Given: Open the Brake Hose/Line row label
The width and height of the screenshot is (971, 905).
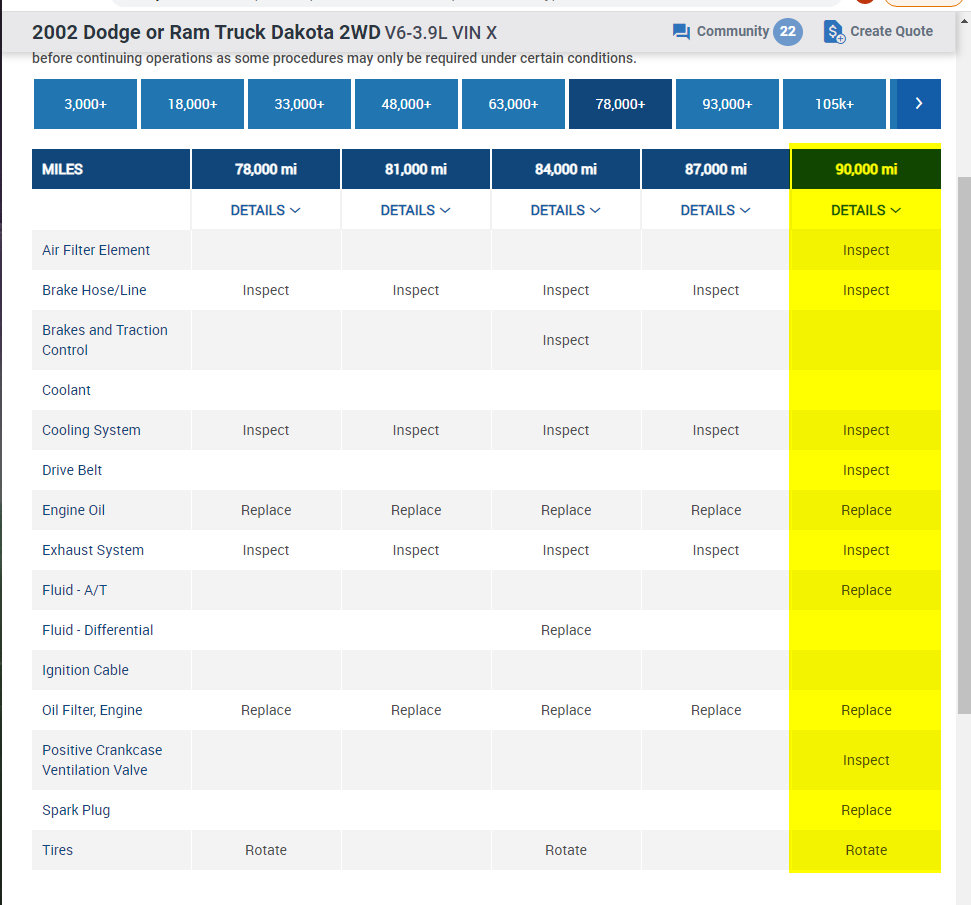Looking at the screenshot, I should point(94,291).
